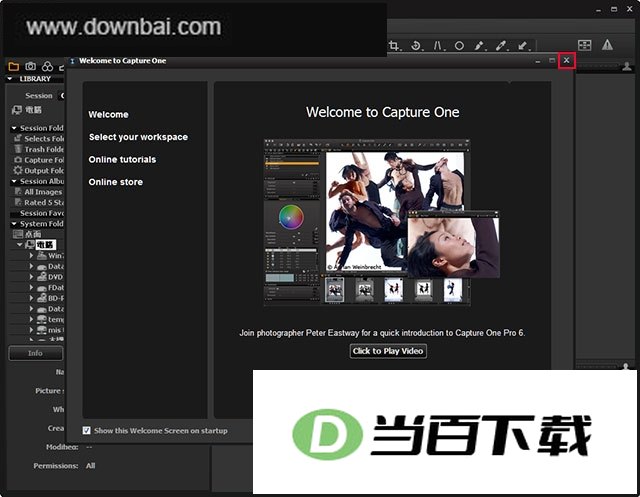Collapse the Session Folders group

click(14, 128)
